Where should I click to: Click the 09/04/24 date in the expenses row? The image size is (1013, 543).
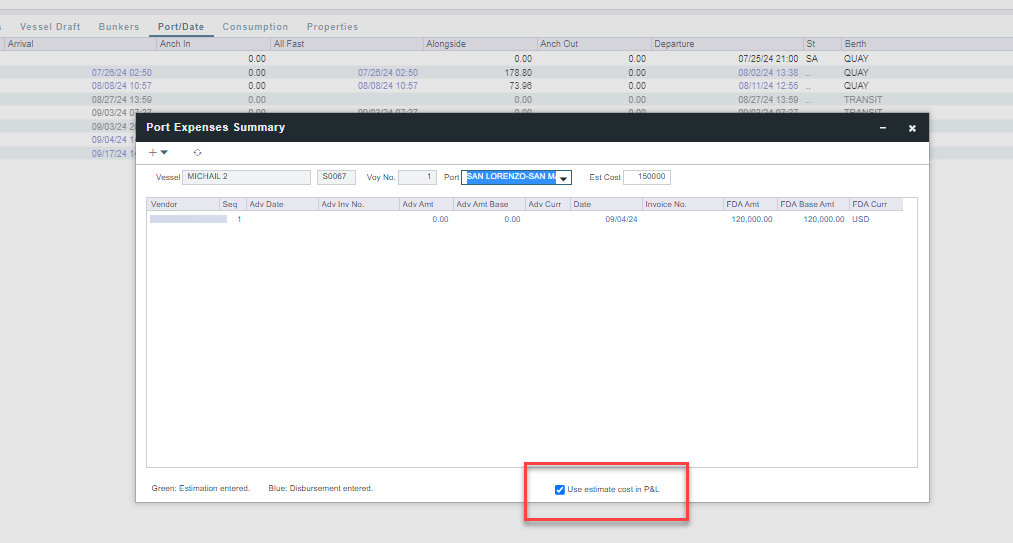click(x=621, y=219)
